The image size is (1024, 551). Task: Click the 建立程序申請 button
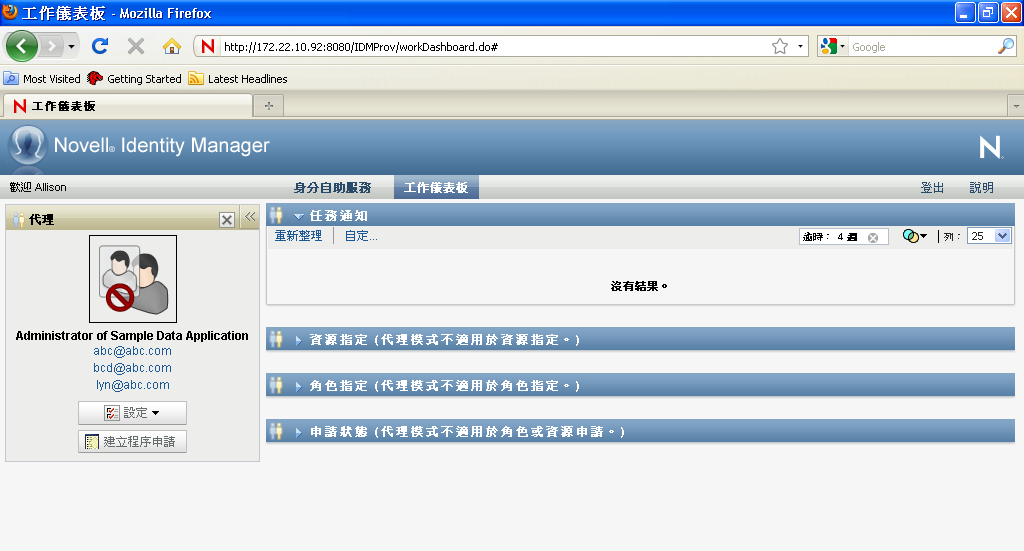pos(133,441)
